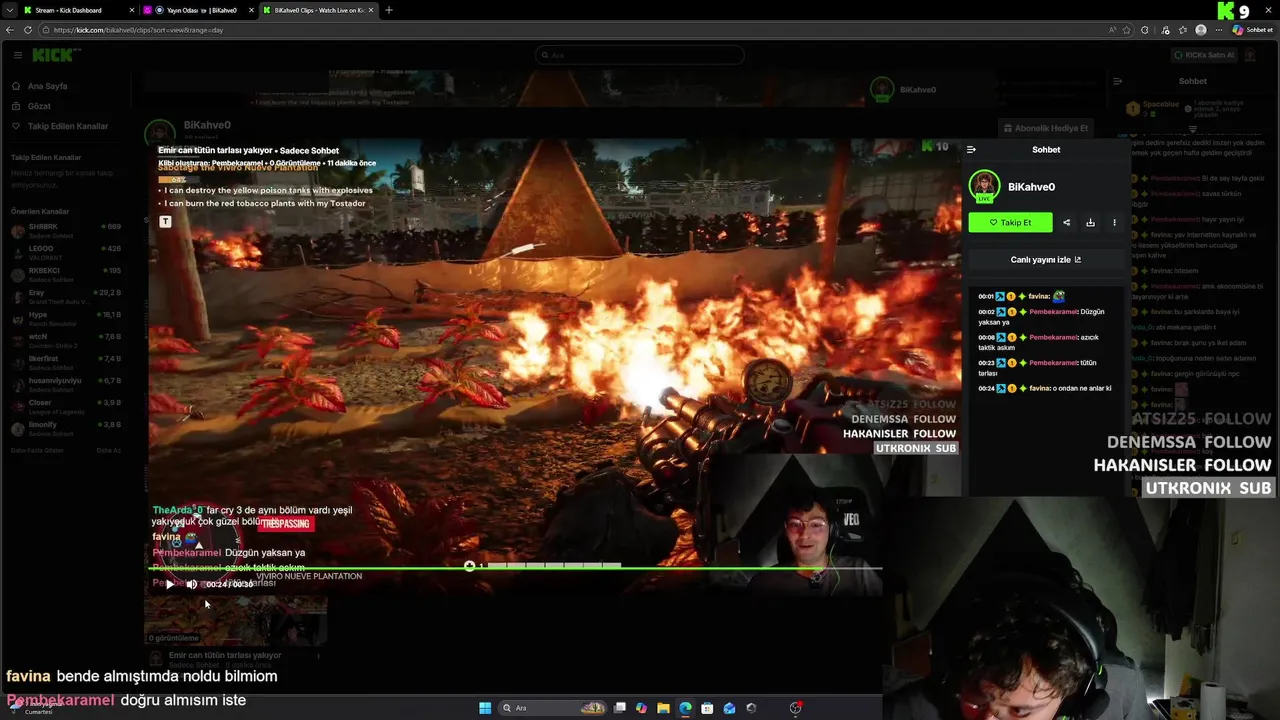This screenshot has width=1280, height=720.
Task: Click the Takip Et follow button
Action: [x=1010, y=223]
